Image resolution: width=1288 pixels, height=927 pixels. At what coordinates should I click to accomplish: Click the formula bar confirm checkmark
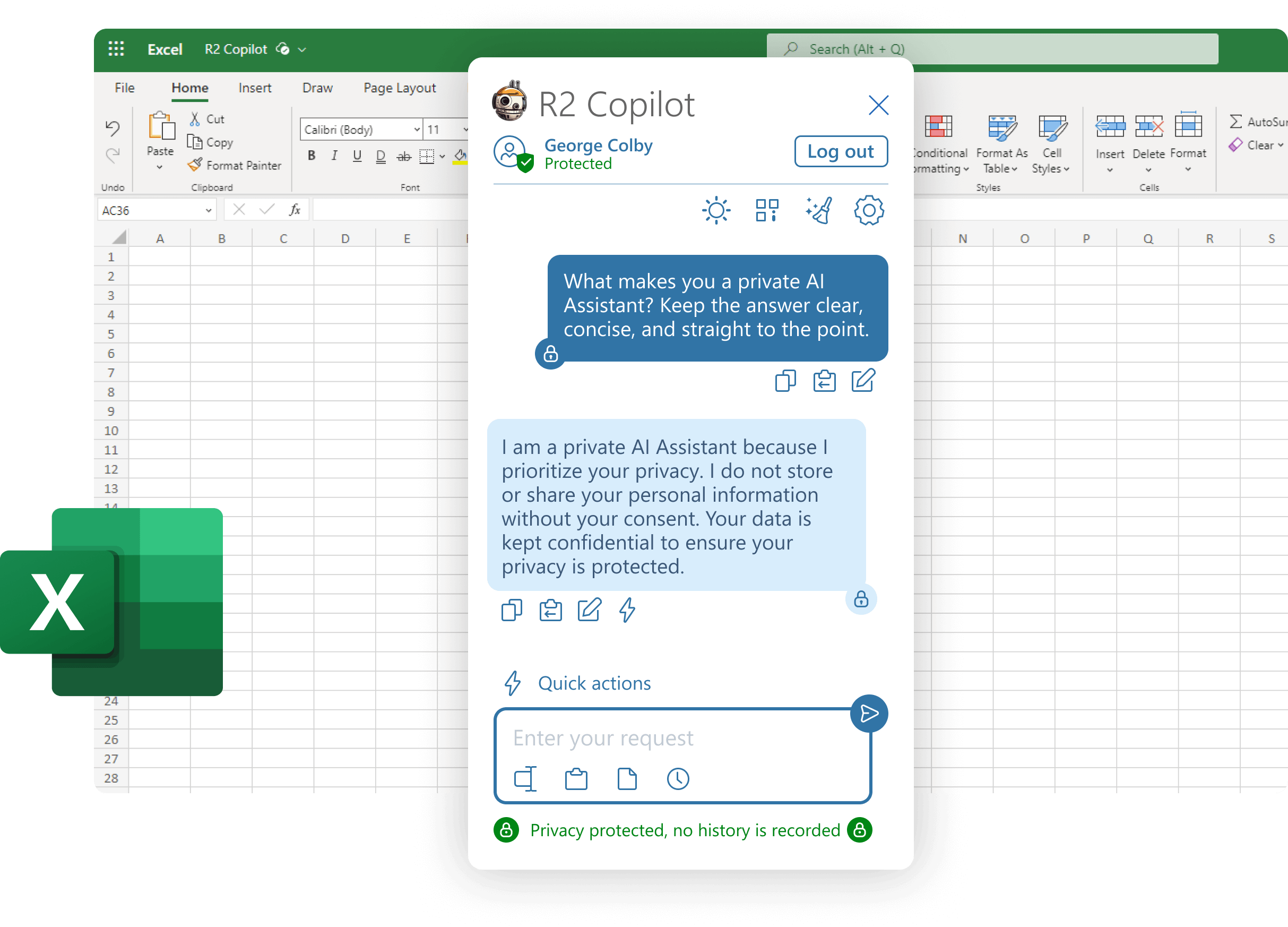point(266,210)
